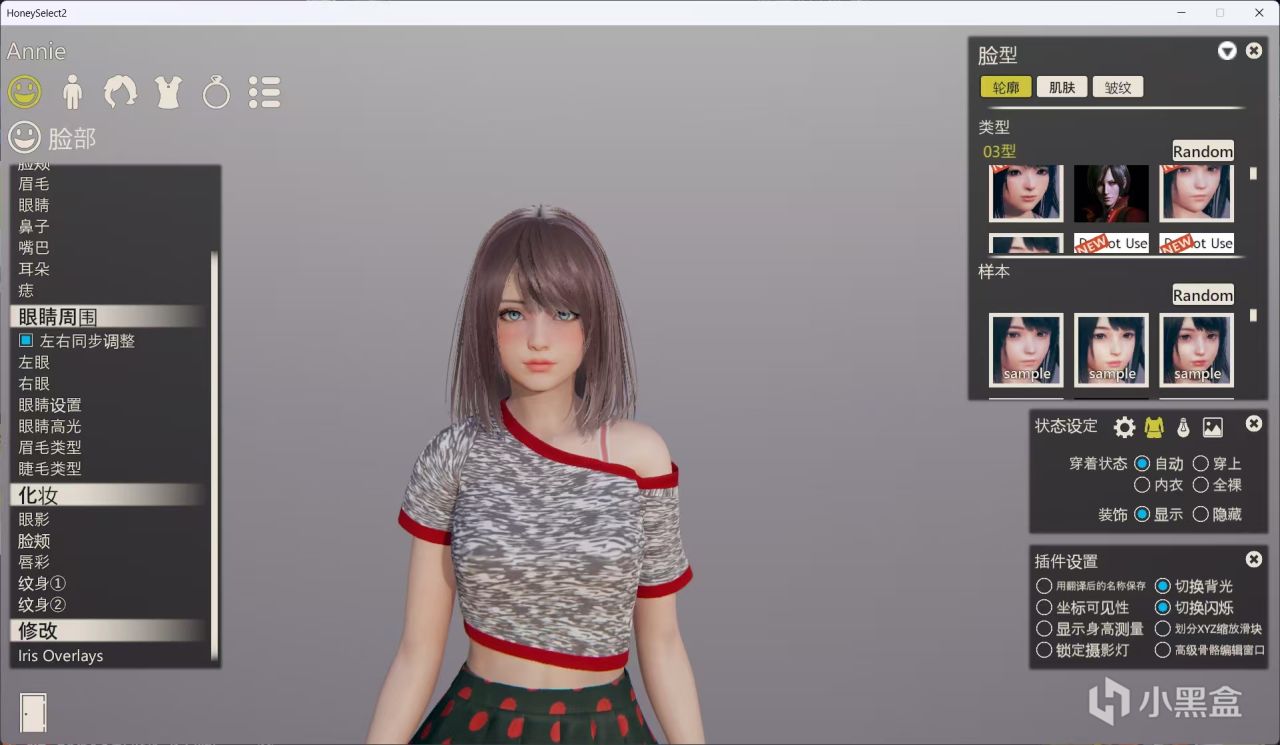The width and height of the screenshot is (1280, 745).
Task: Pick the dark red-clothed face type thumbnail
Action: tap(1111, 193)
